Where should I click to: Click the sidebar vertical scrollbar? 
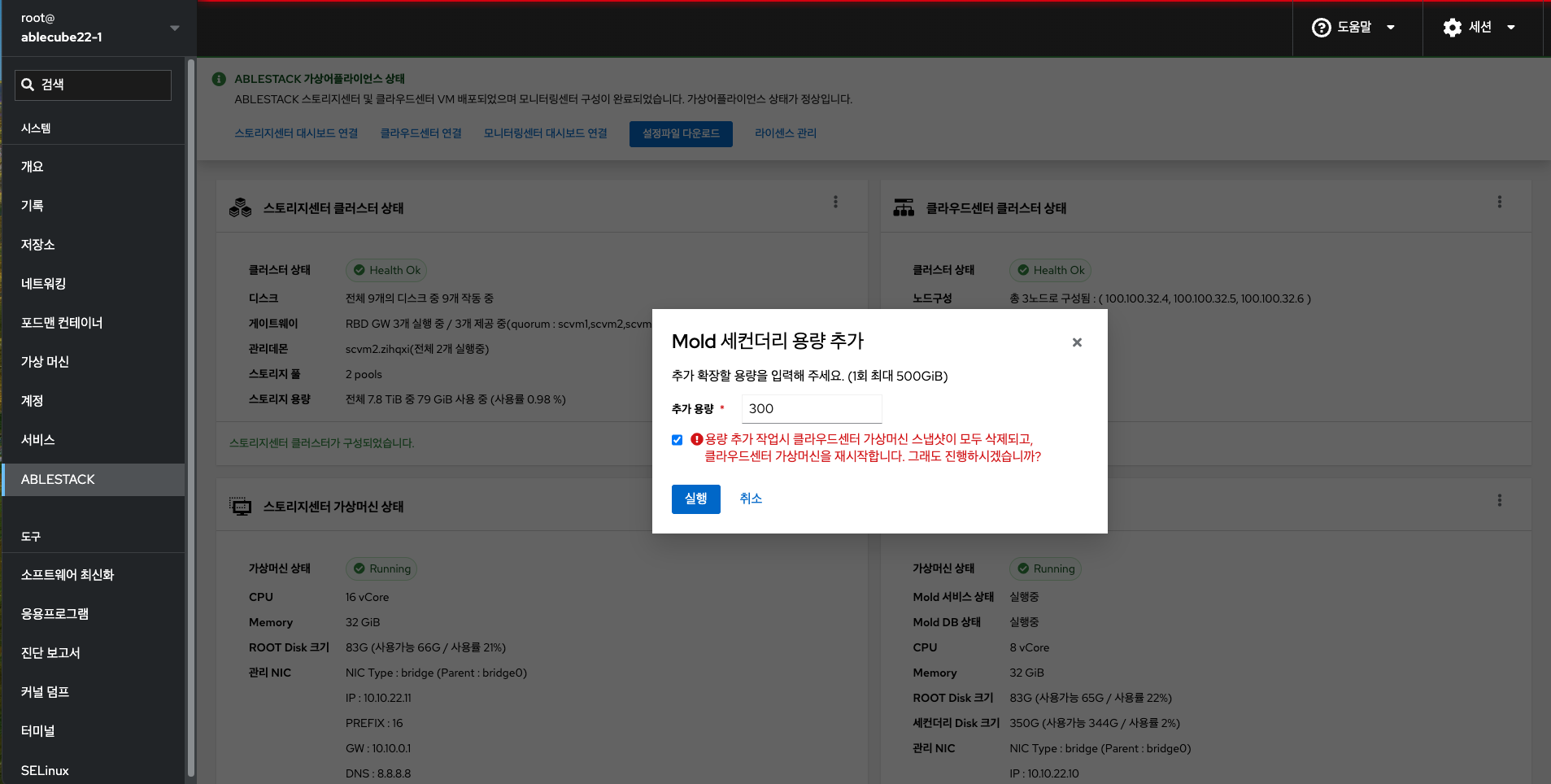coord(191,418)
